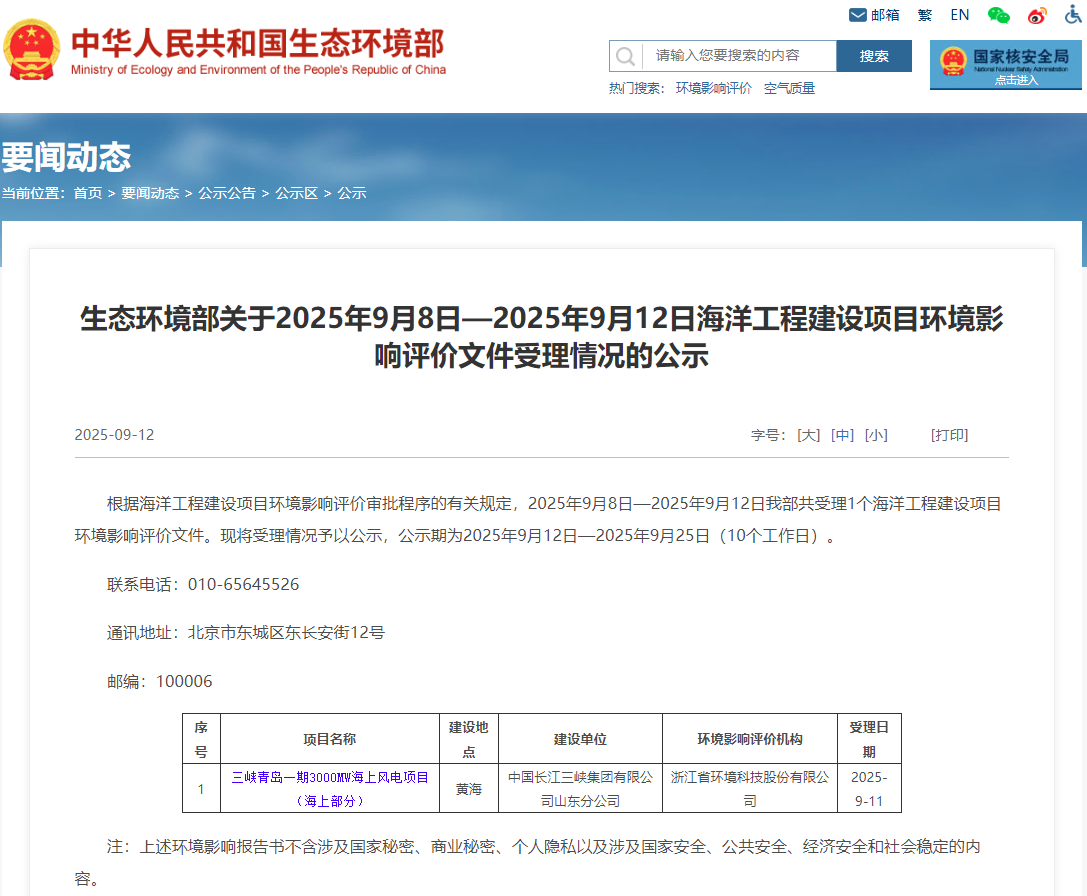
Task: Click the Weibo icon in header
Action: click(1037, 15)
